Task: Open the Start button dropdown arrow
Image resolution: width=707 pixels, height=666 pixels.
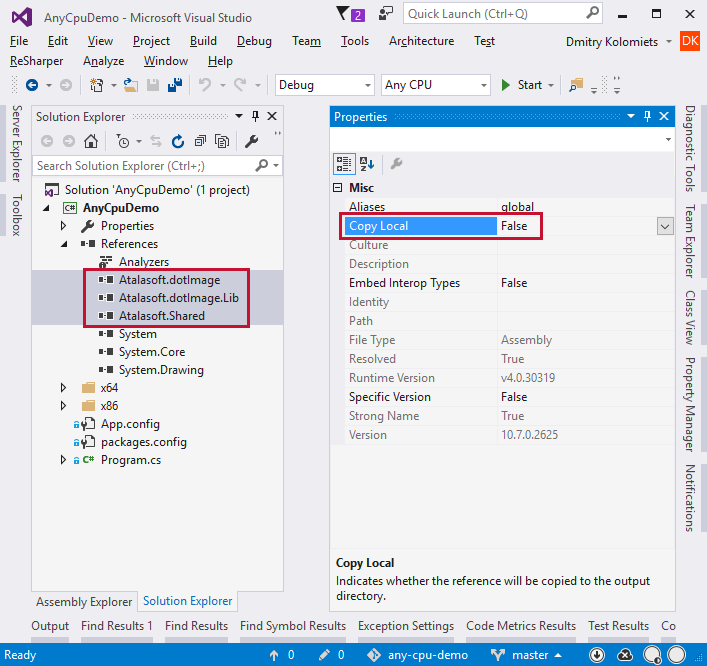Action: tap(551, 85)
